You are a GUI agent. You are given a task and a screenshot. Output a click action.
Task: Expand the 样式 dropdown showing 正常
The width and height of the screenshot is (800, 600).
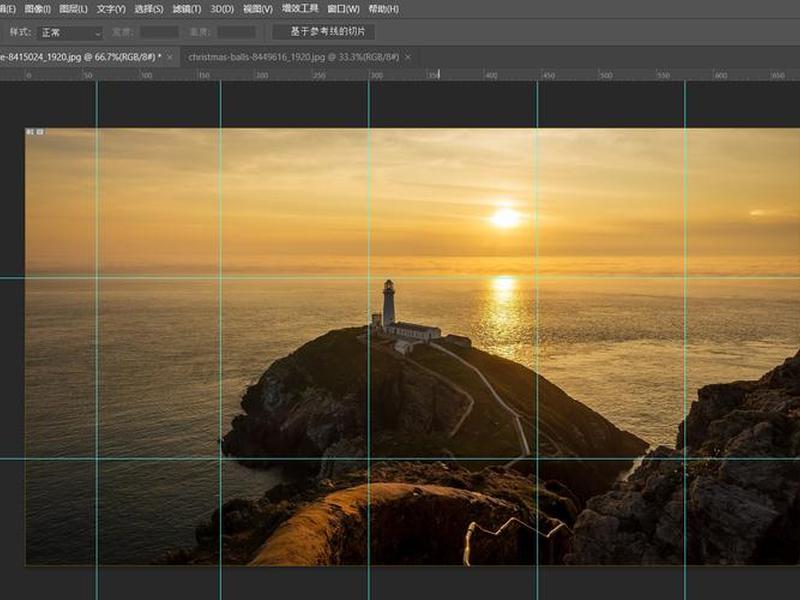tap(70, 33)
